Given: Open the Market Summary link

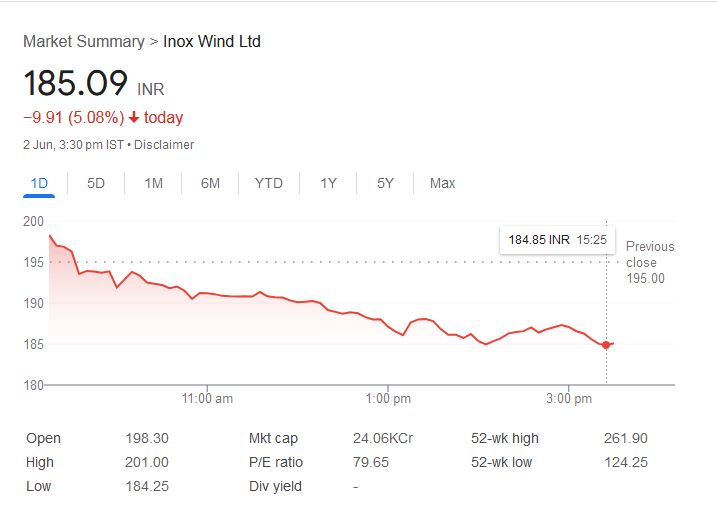Looking at the screenshot, I should tap(83, 41).
